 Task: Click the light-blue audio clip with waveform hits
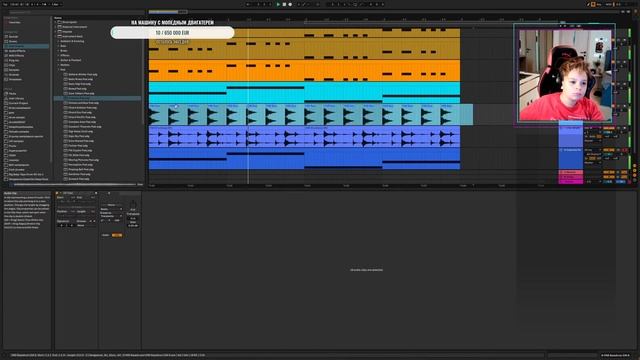pyautogui.click(x=311, y=115)
